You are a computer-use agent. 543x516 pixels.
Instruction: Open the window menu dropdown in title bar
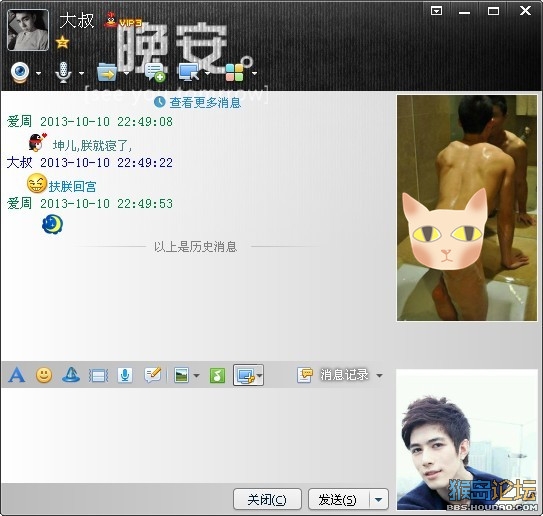coord(436,11)
